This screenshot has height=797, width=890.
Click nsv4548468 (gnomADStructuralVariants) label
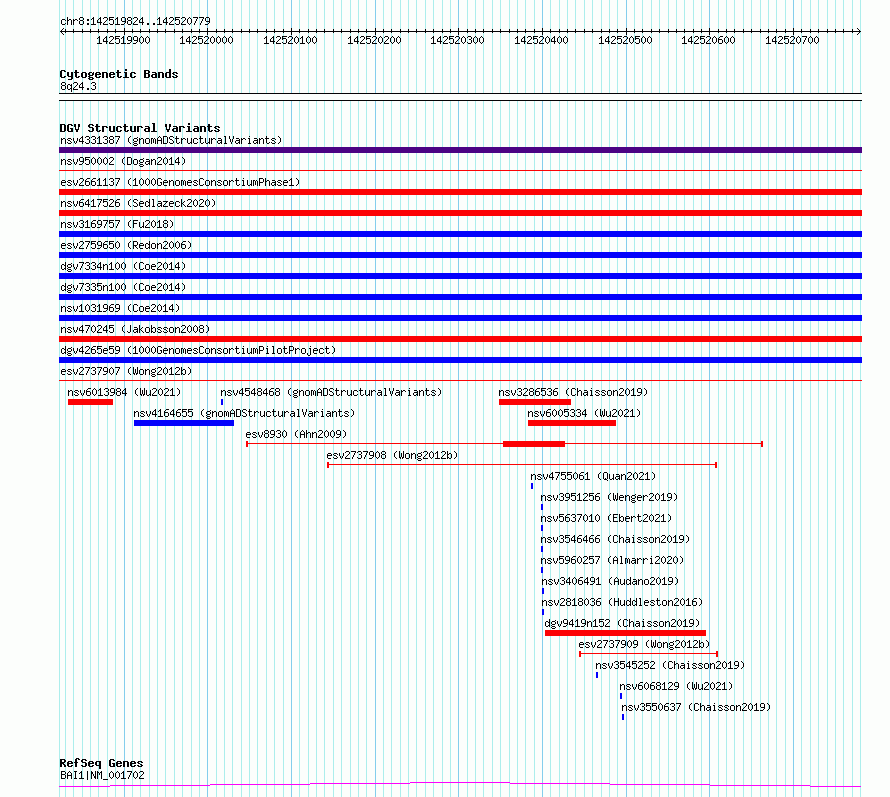[331, 392]
